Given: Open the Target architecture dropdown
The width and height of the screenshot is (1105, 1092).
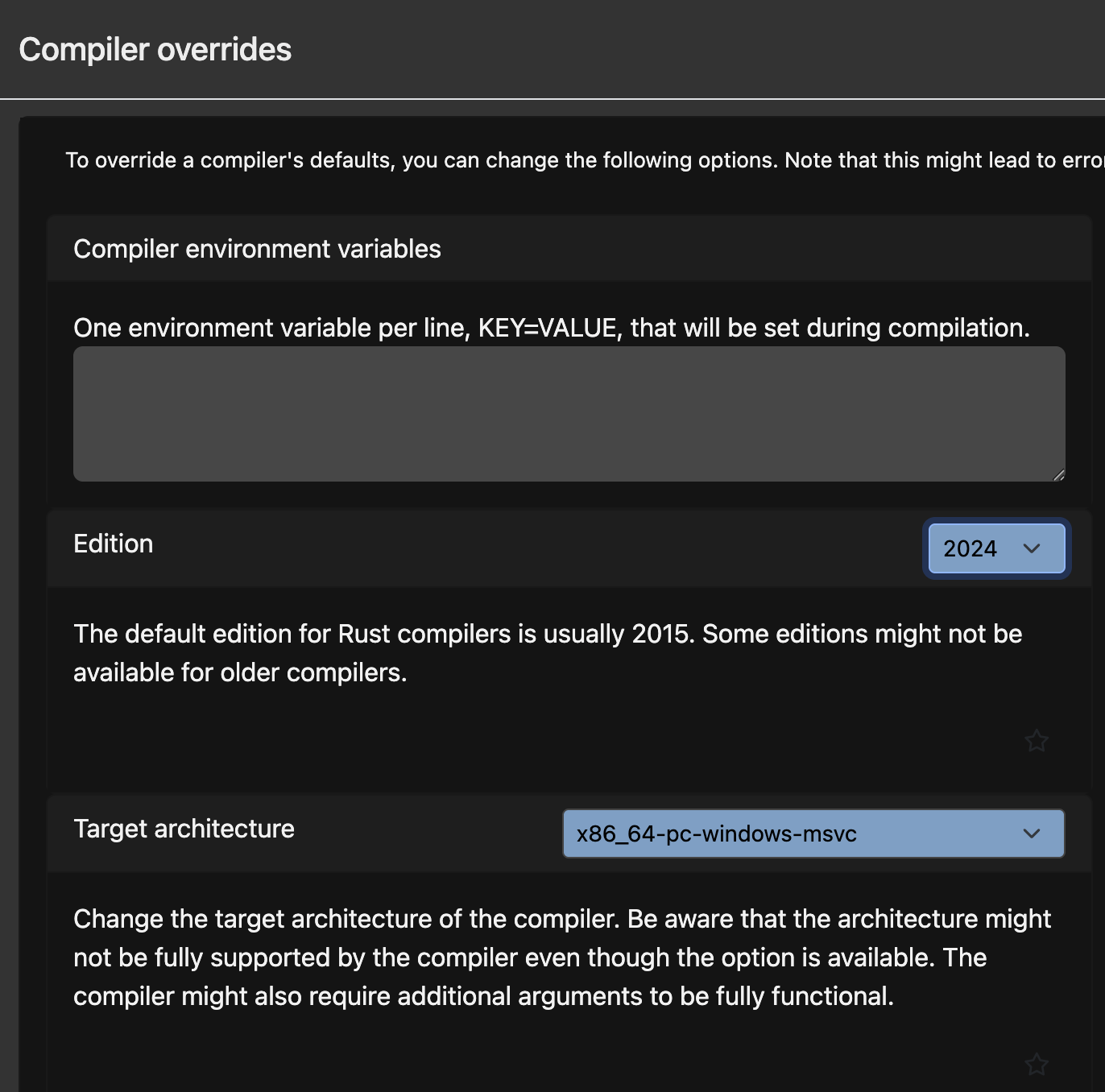Looking at the screenshot, I should 813,833.
